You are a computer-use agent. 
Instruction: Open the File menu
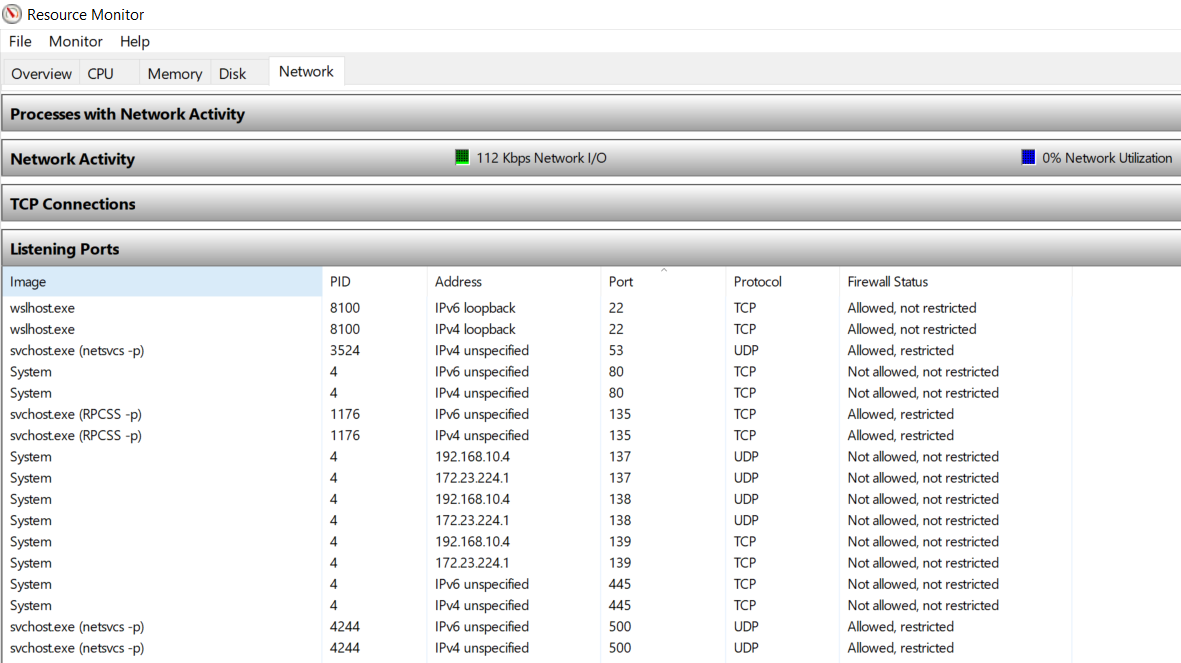point(19,41)
